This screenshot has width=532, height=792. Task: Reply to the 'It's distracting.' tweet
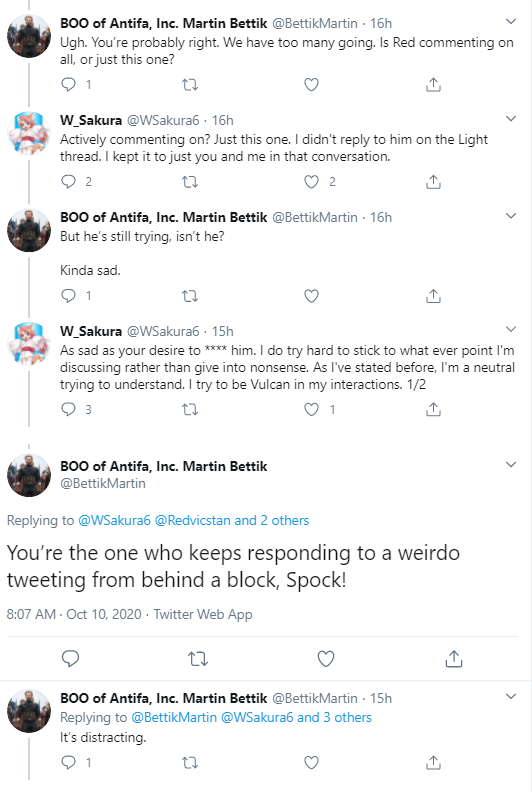coord(69,762)
